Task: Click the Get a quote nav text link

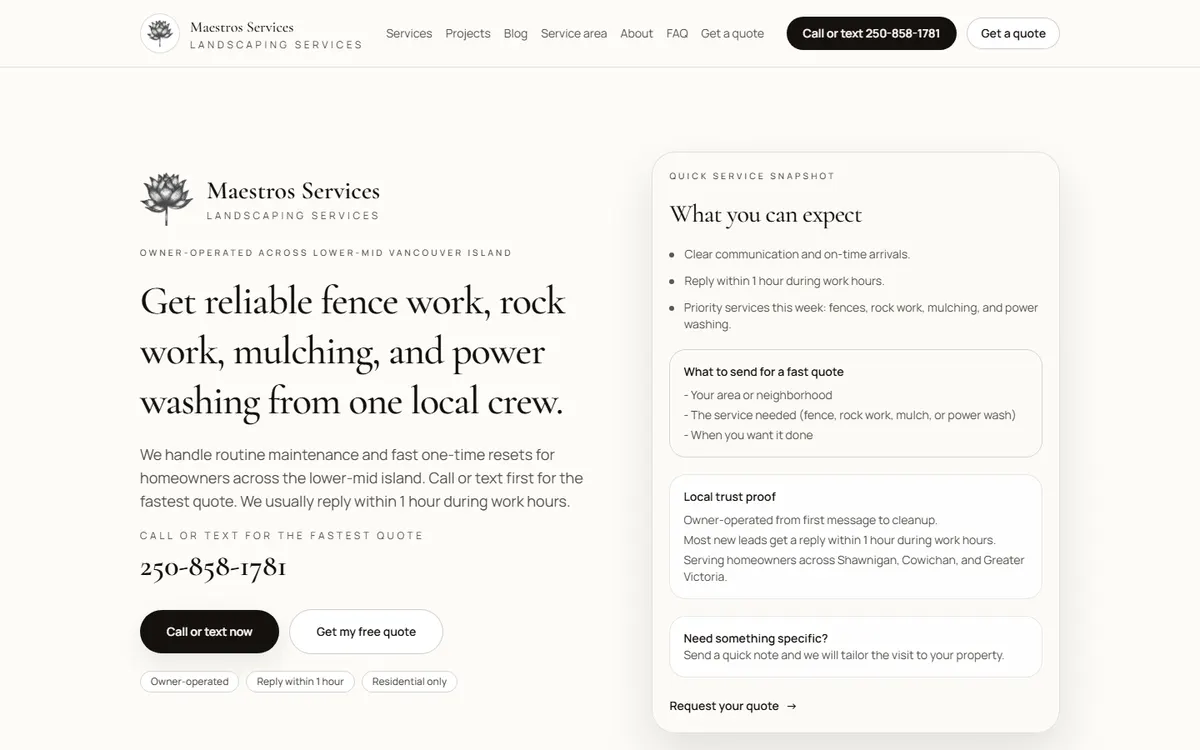Action: point(732,34)
